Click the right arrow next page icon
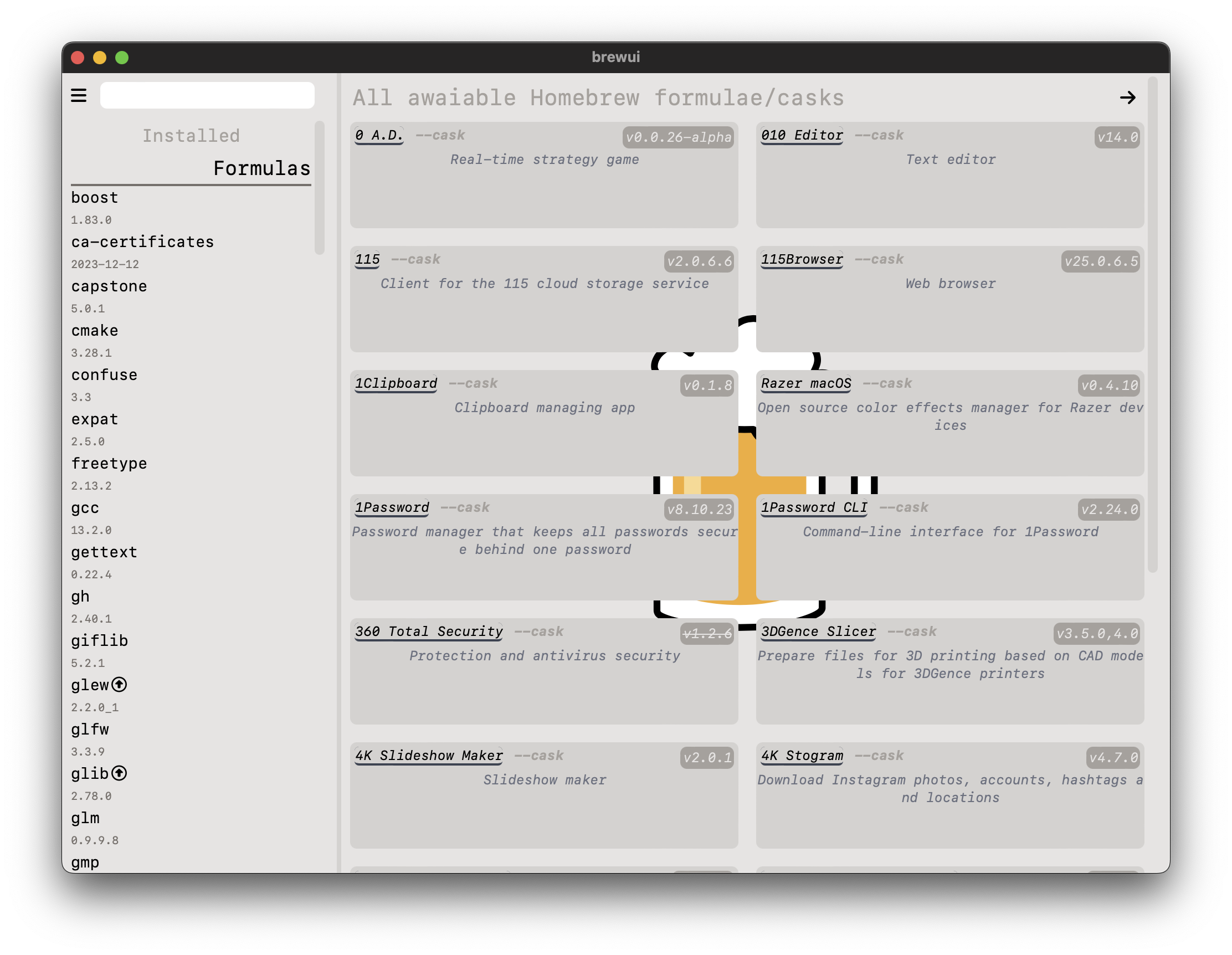1232x955 pixels. pos(1127,97)
